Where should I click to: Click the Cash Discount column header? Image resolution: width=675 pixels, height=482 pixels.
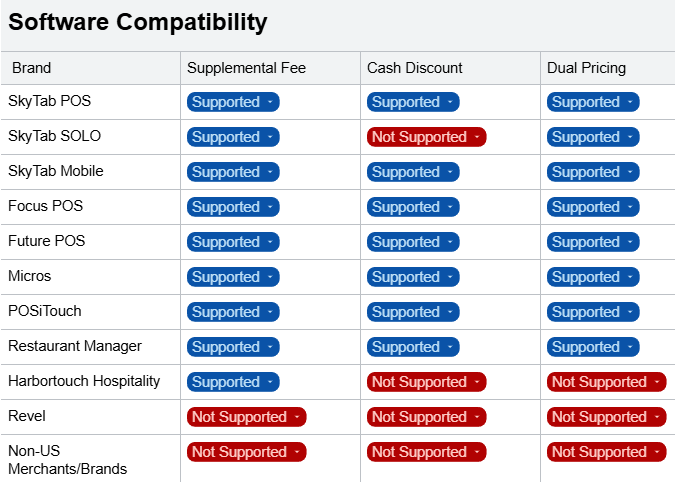point(415,68)
